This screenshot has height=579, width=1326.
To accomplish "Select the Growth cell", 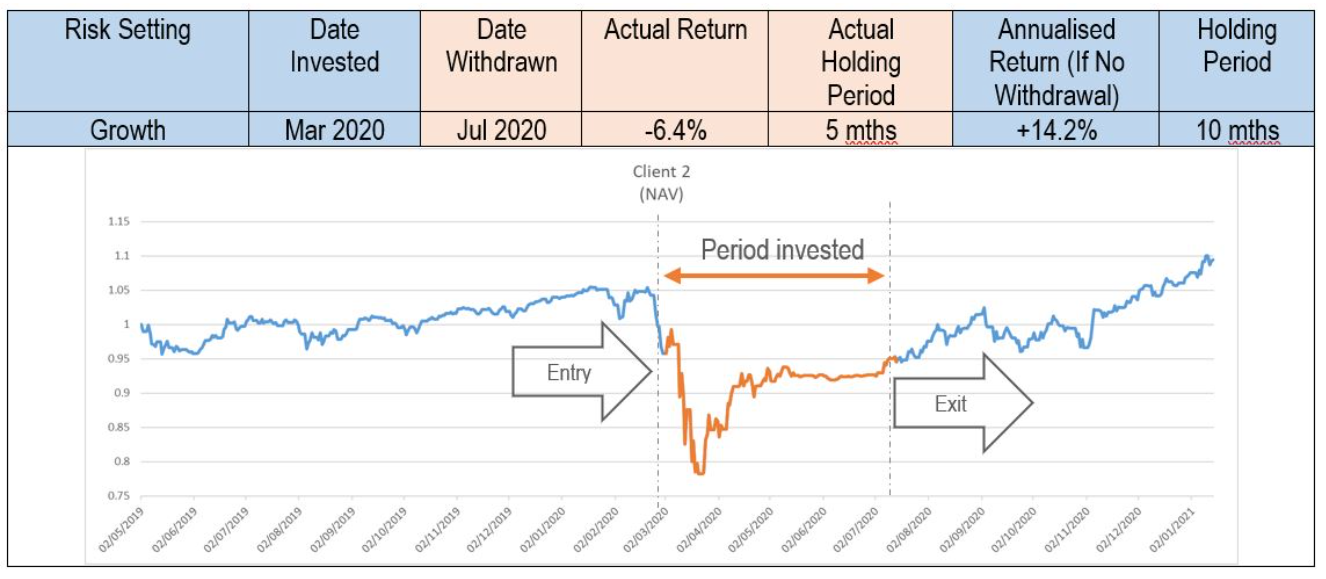I will point(129,130).
